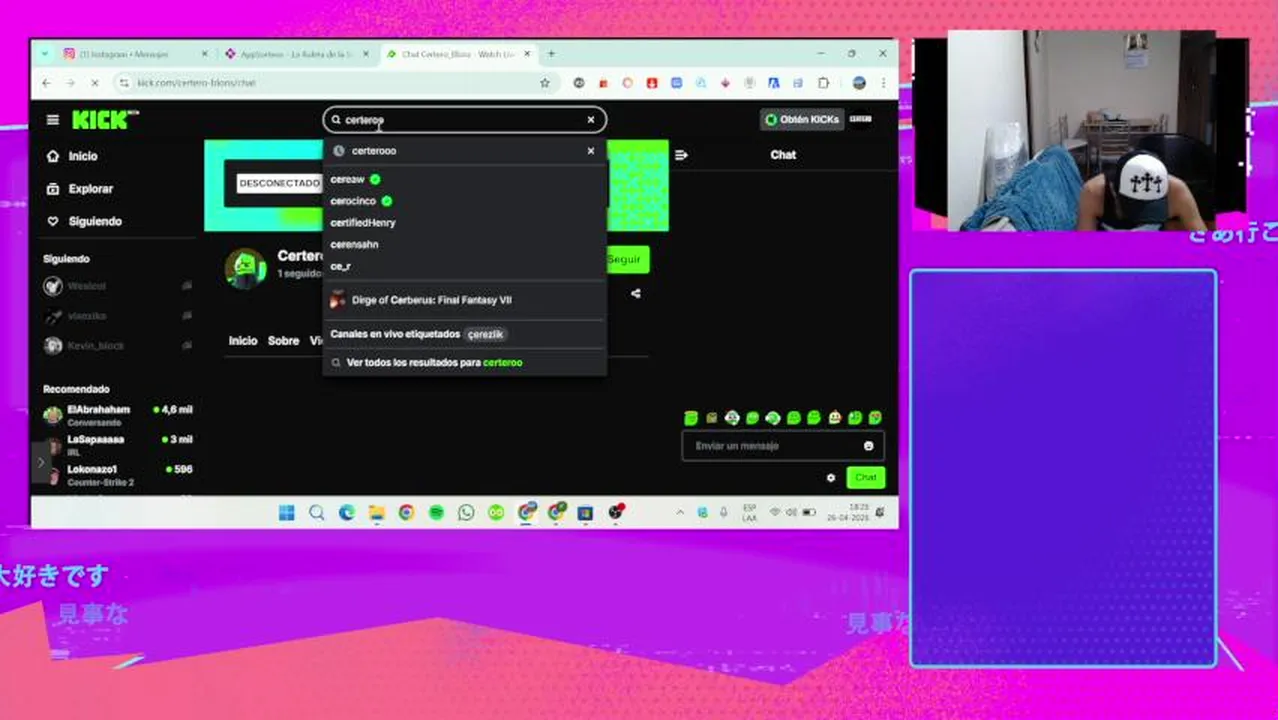
Task: Go back in browser
Action: [46, 83]
